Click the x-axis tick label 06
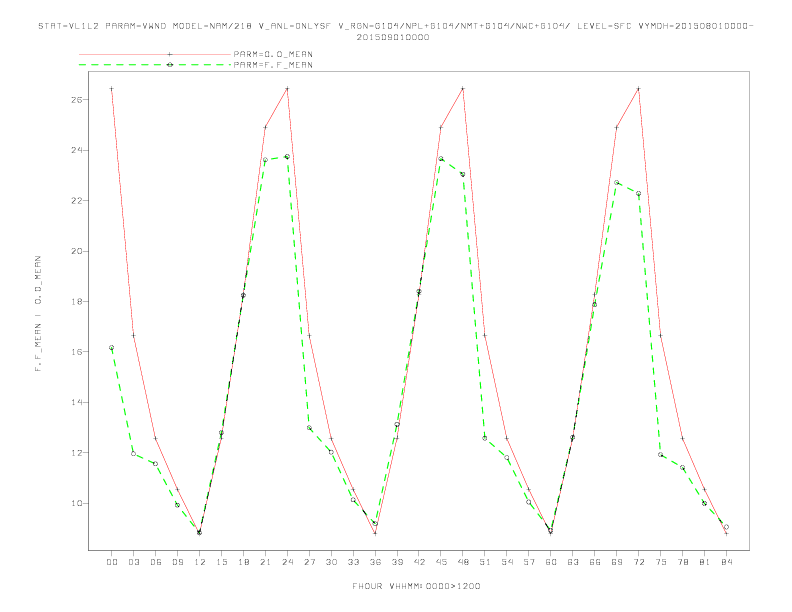This screenshot has width=792, height=612. point(156,562)
